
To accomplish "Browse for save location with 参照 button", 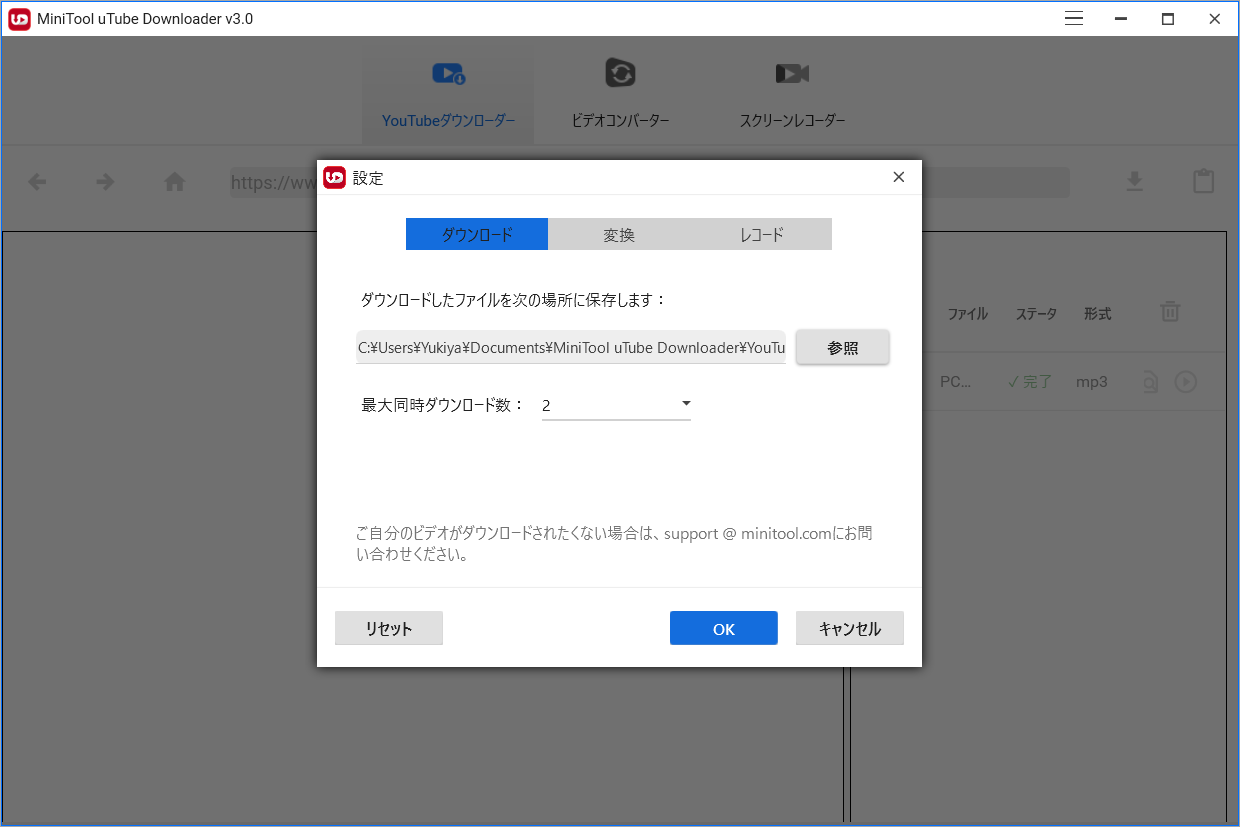I will pyautogui.click(x=842, y=346).
